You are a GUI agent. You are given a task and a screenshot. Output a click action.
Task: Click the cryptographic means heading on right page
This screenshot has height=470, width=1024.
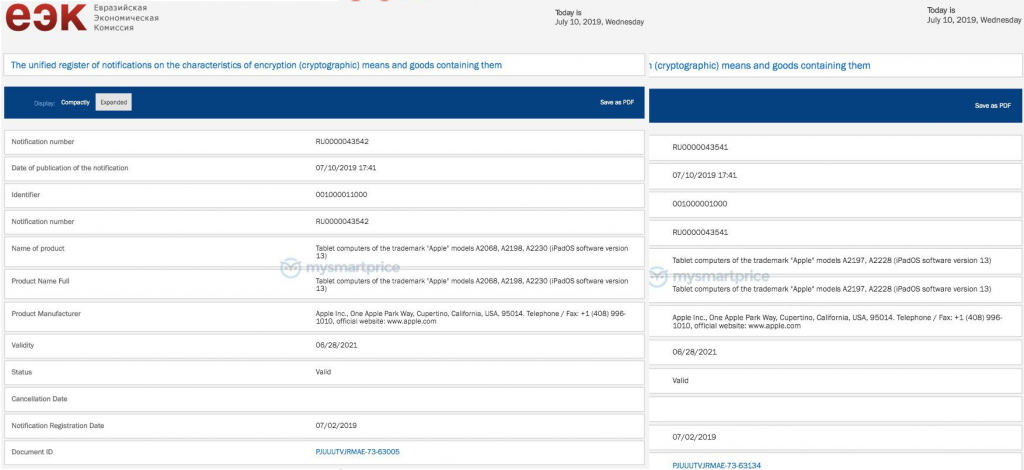tap(760, 65)
